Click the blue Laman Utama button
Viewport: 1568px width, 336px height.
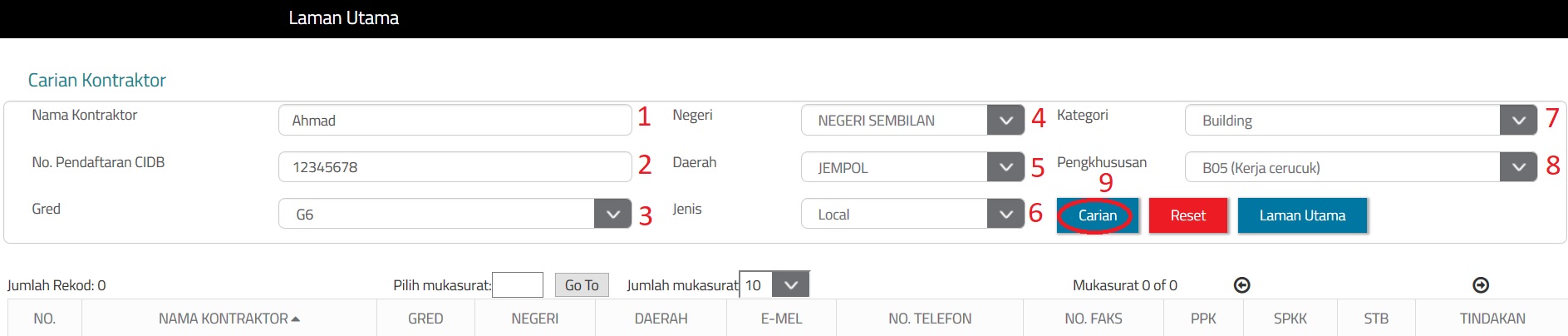[x=1301, y=215]
